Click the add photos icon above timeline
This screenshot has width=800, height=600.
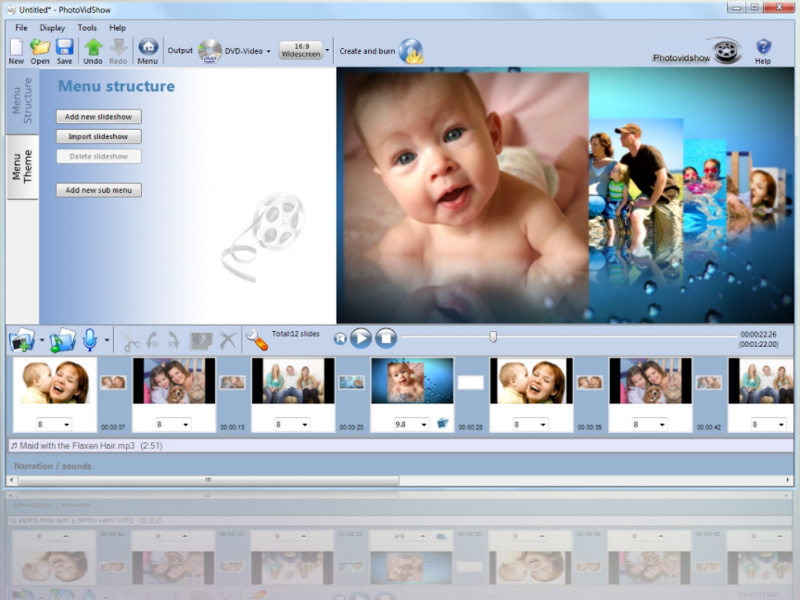(21, 340)
